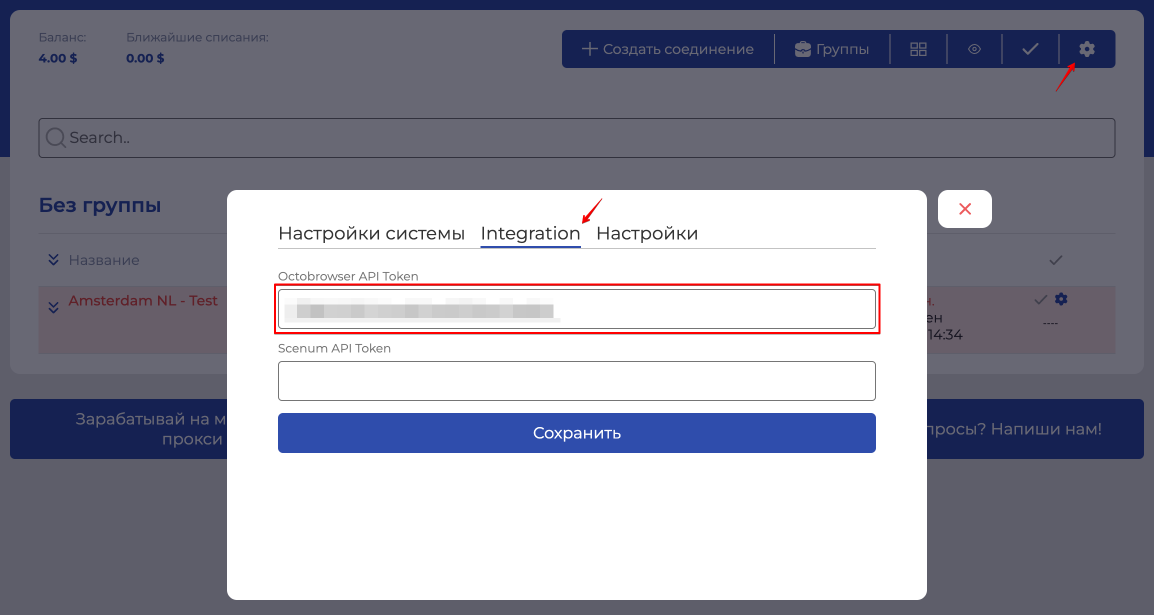Expand the Amsterdam NL - Test row
Screen dimensions: 1154x615
(53, 307)
